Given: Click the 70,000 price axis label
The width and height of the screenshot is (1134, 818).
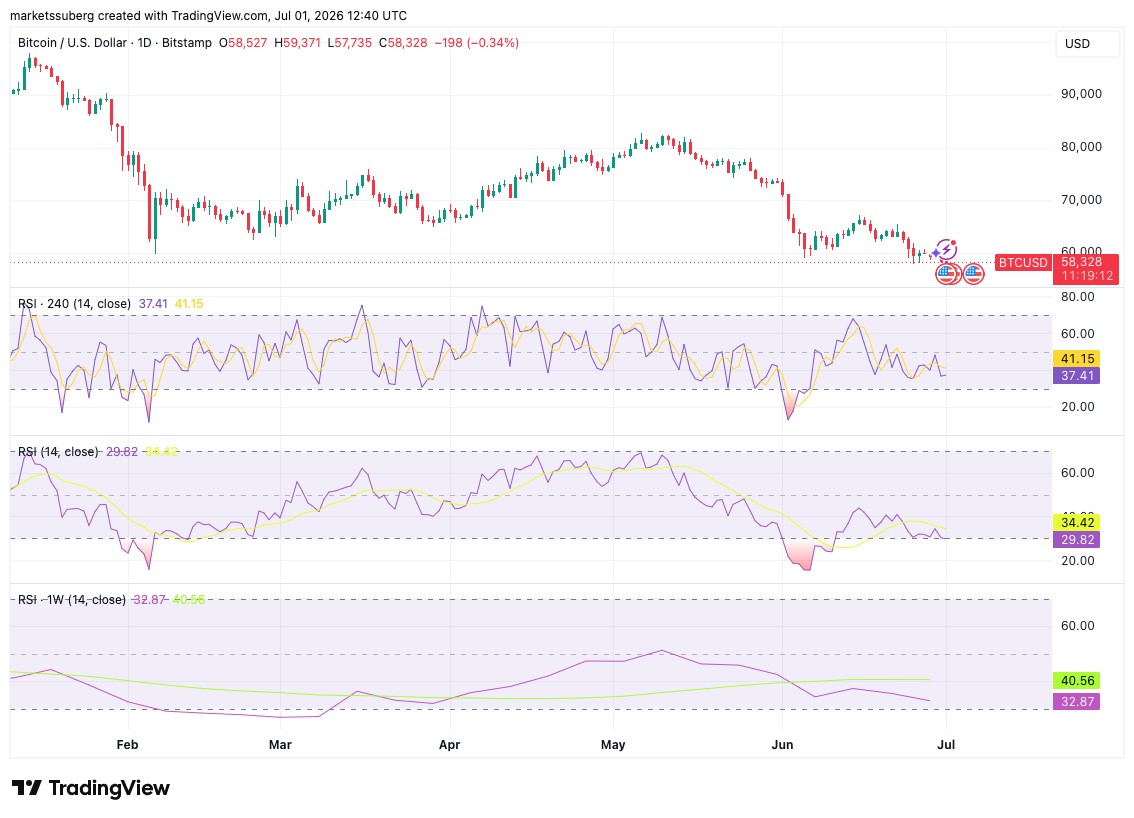Looking at the screenshot, I should click(1081, 200).
